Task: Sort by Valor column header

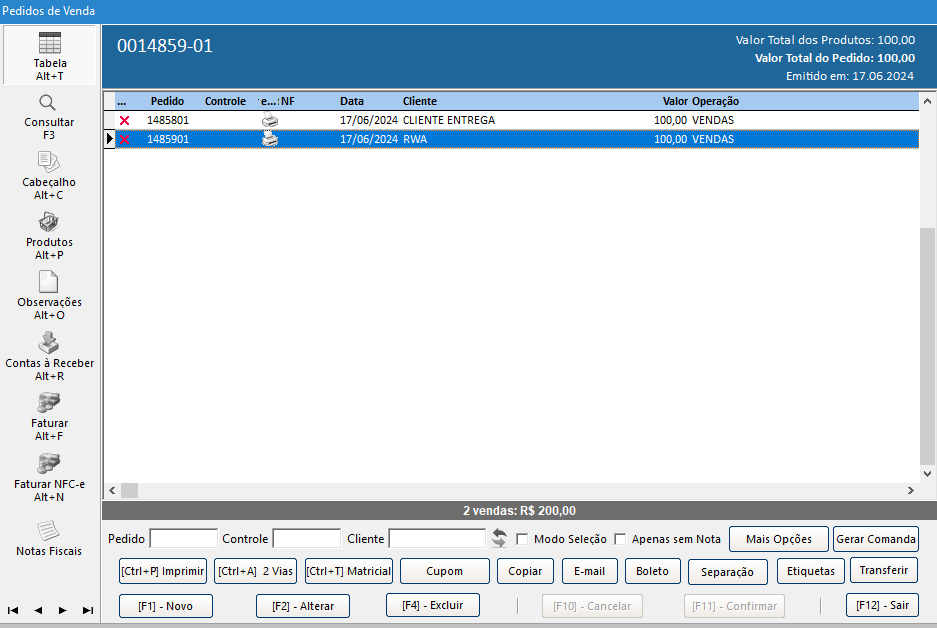Action: click(x=675, y=101)
